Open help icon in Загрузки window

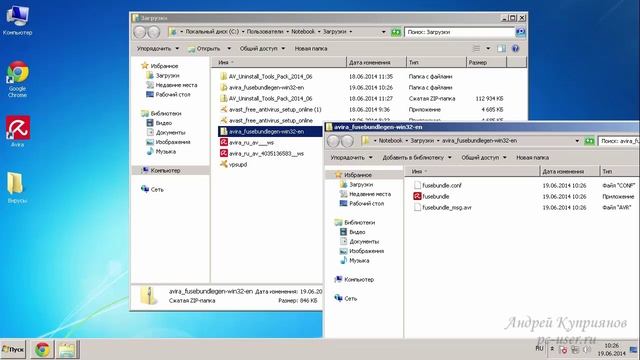(x=516, y=49)
